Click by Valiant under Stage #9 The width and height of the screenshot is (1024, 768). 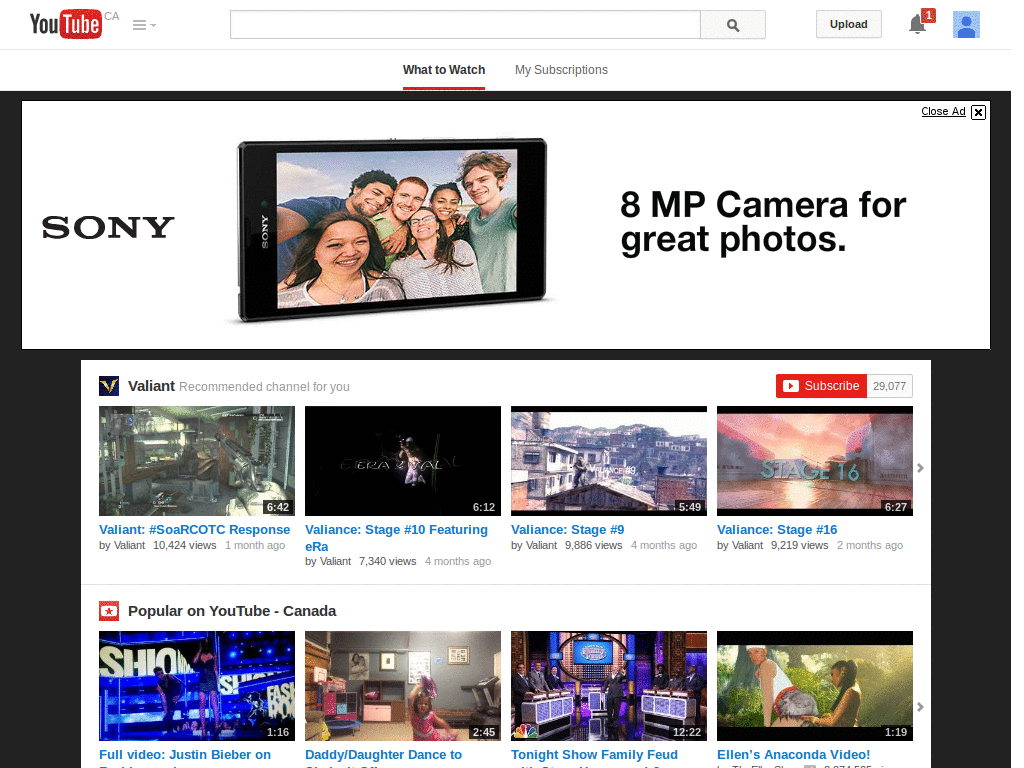coord(534,545)
